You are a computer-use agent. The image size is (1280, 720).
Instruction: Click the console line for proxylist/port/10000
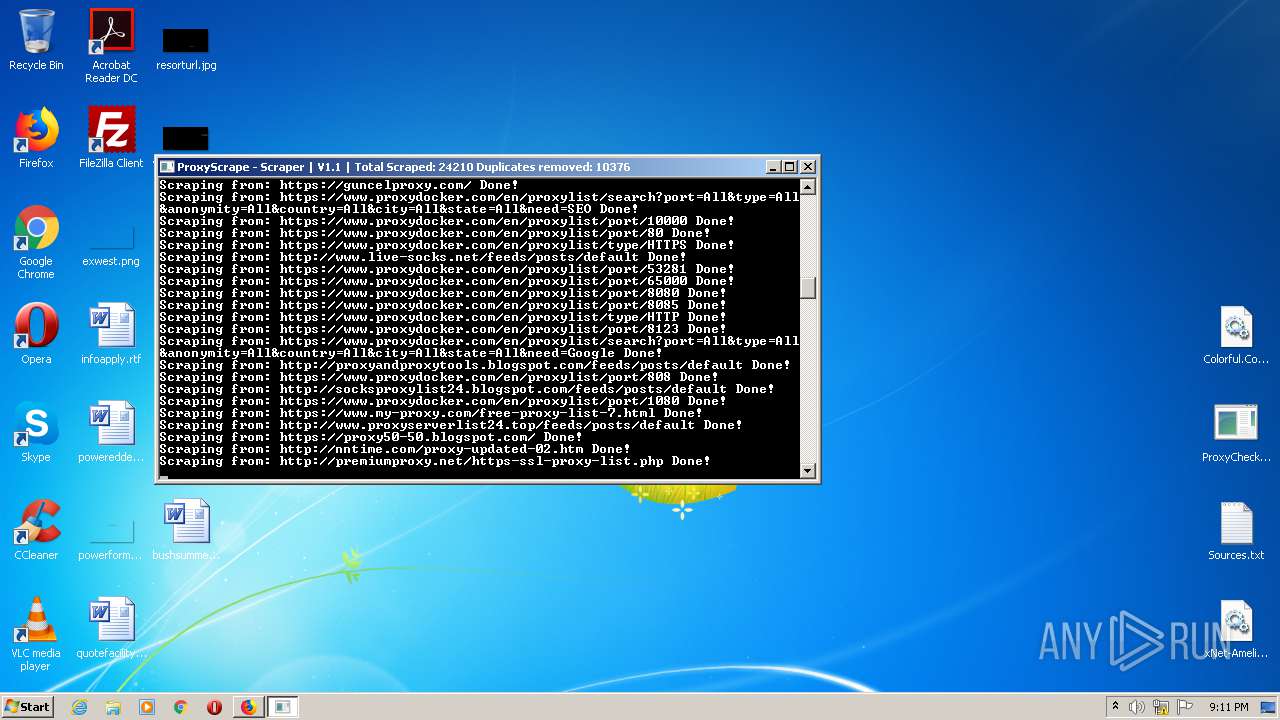(447, 221)
